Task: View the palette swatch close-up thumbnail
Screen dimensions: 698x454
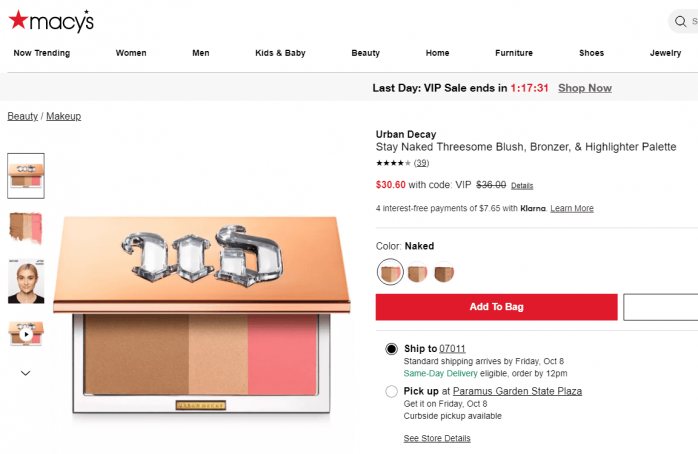Action: pos(26,228)
